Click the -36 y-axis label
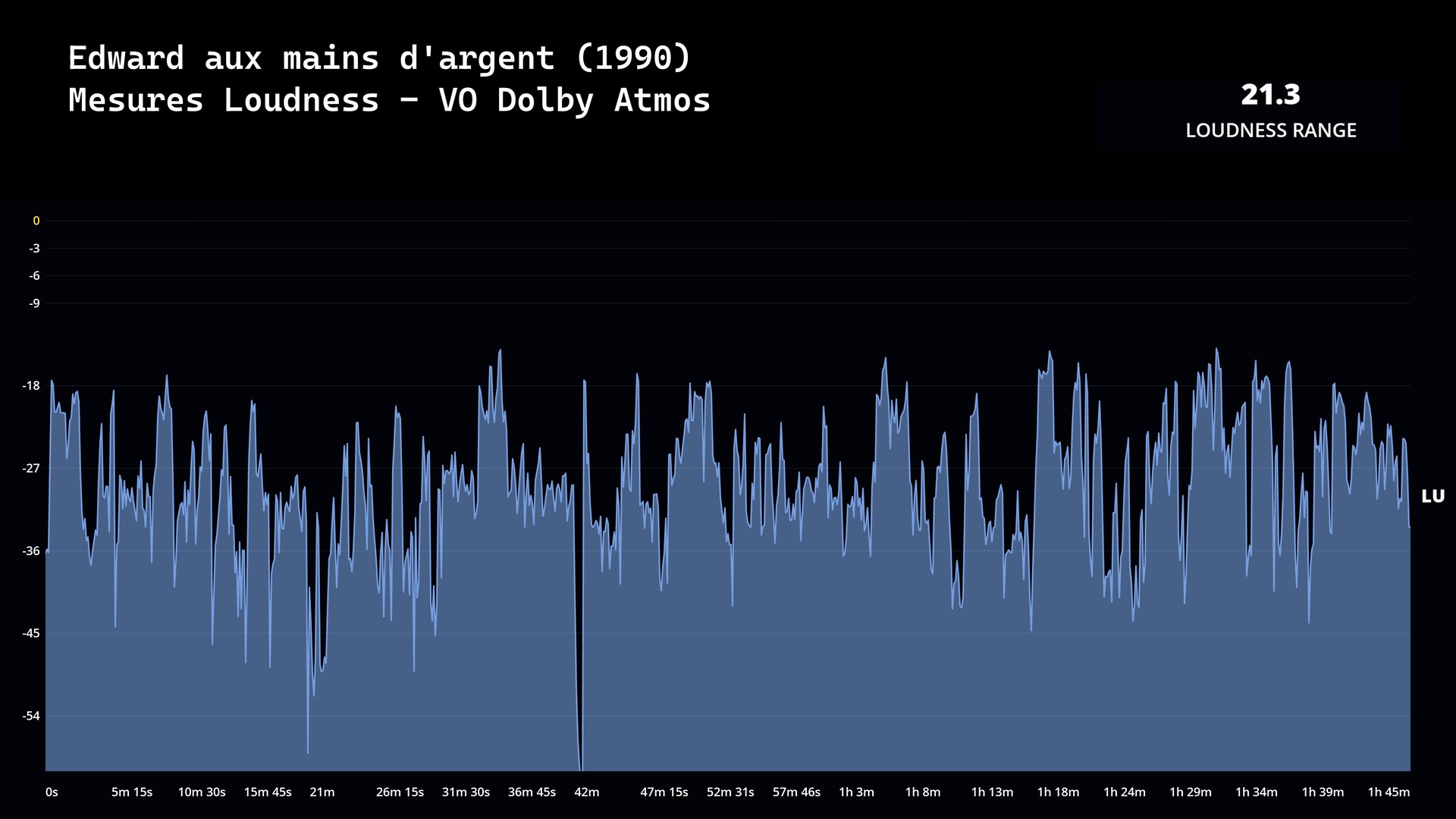Image resolution: width=1456 pixels, height=819 pixels. [x=31, y=551]
